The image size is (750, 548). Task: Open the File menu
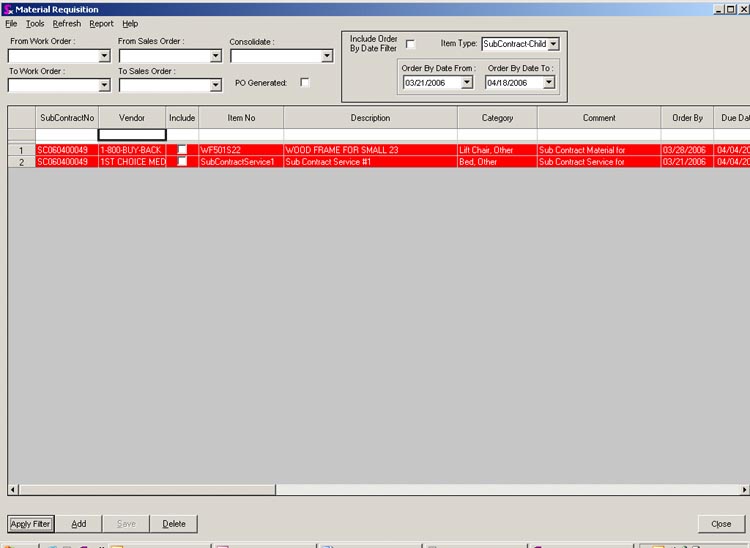(x=12, y=23)
